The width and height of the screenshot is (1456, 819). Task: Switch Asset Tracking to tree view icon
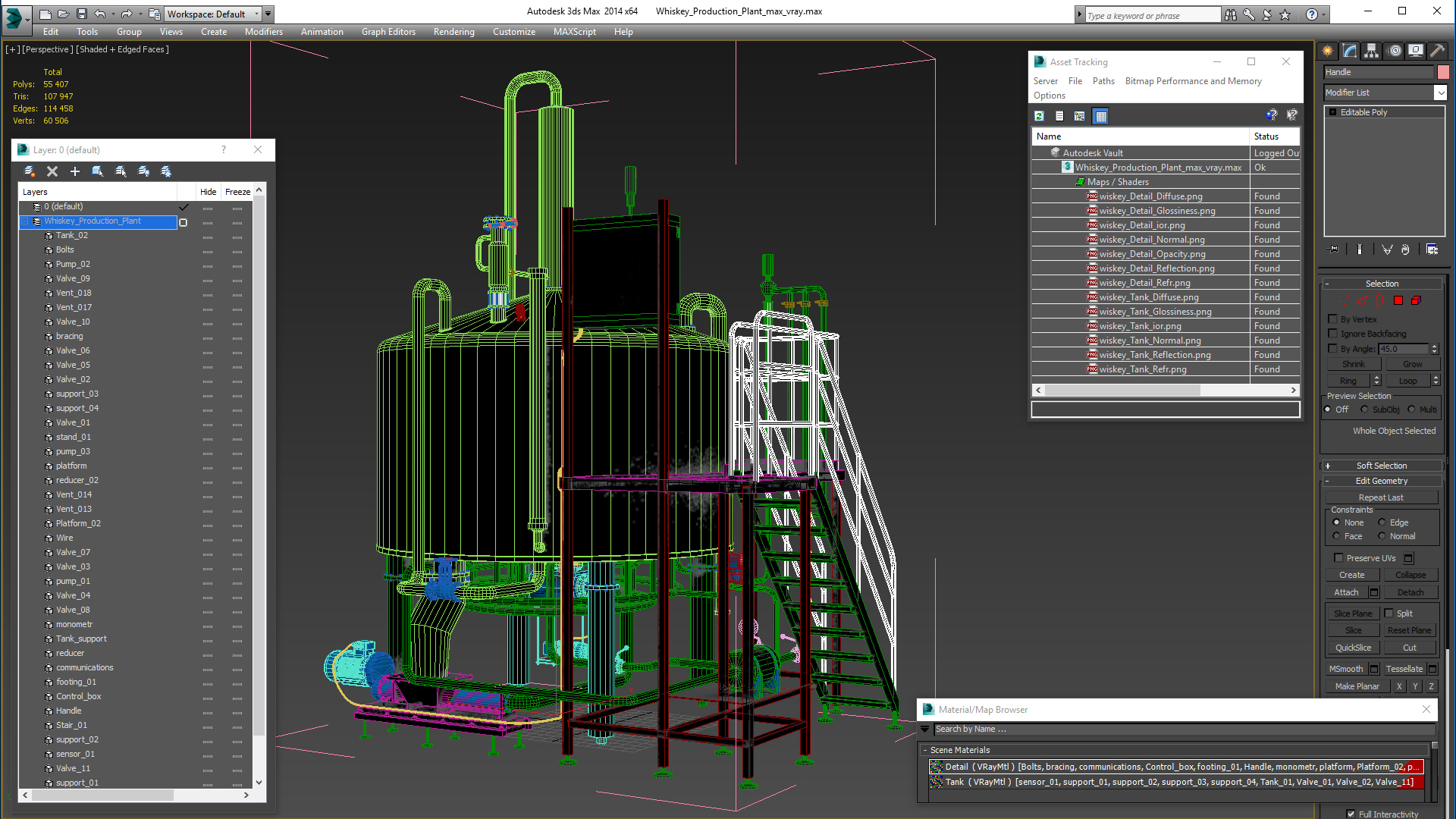coord(1080,116)
